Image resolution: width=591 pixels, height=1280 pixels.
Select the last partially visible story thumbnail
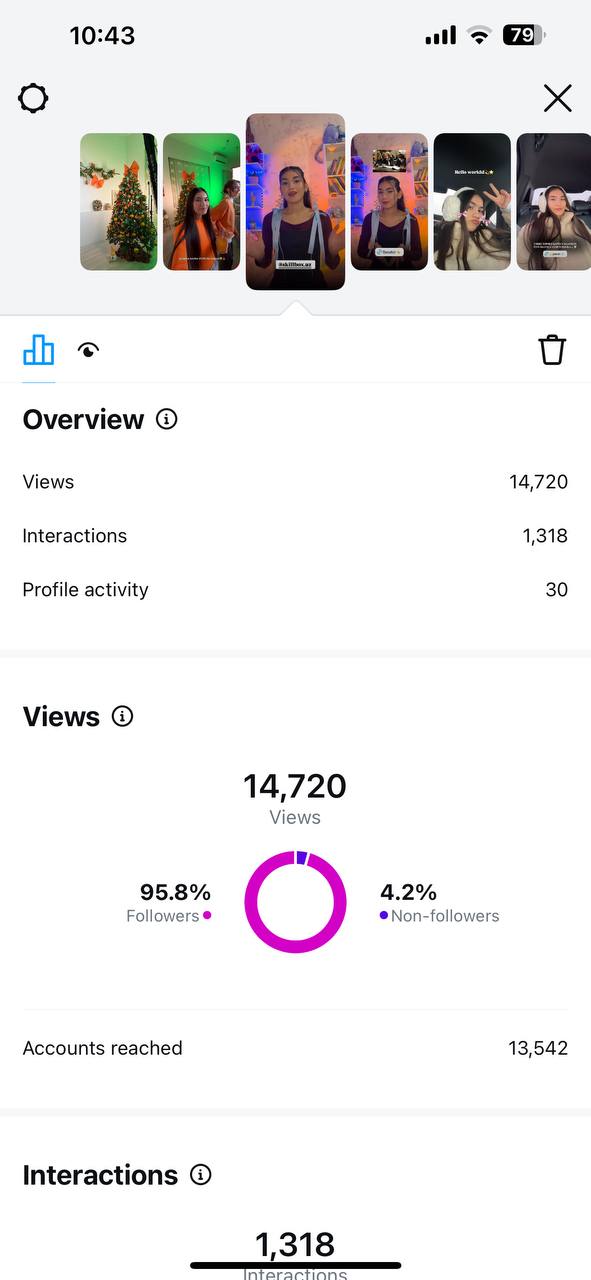pyautogui.click(x=553, y=202)
